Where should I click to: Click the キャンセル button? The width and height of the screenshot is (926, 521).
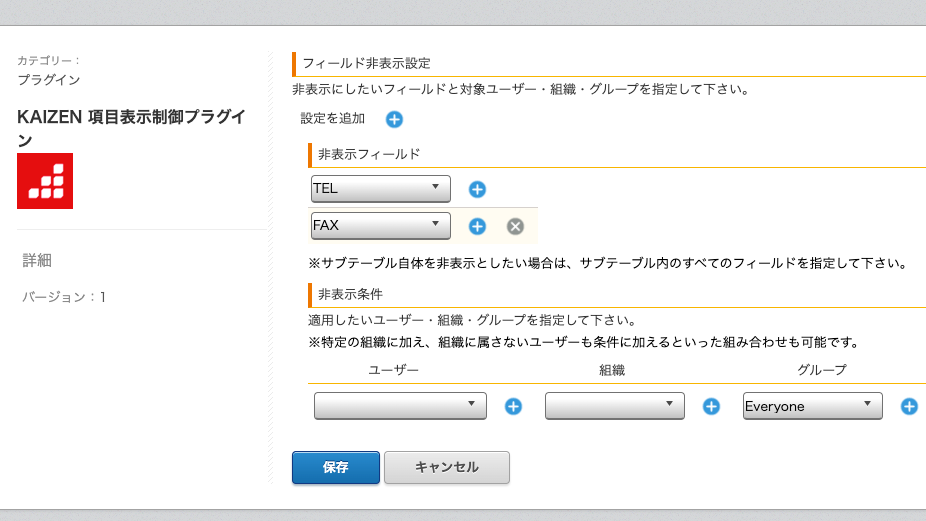pos(446,467)
